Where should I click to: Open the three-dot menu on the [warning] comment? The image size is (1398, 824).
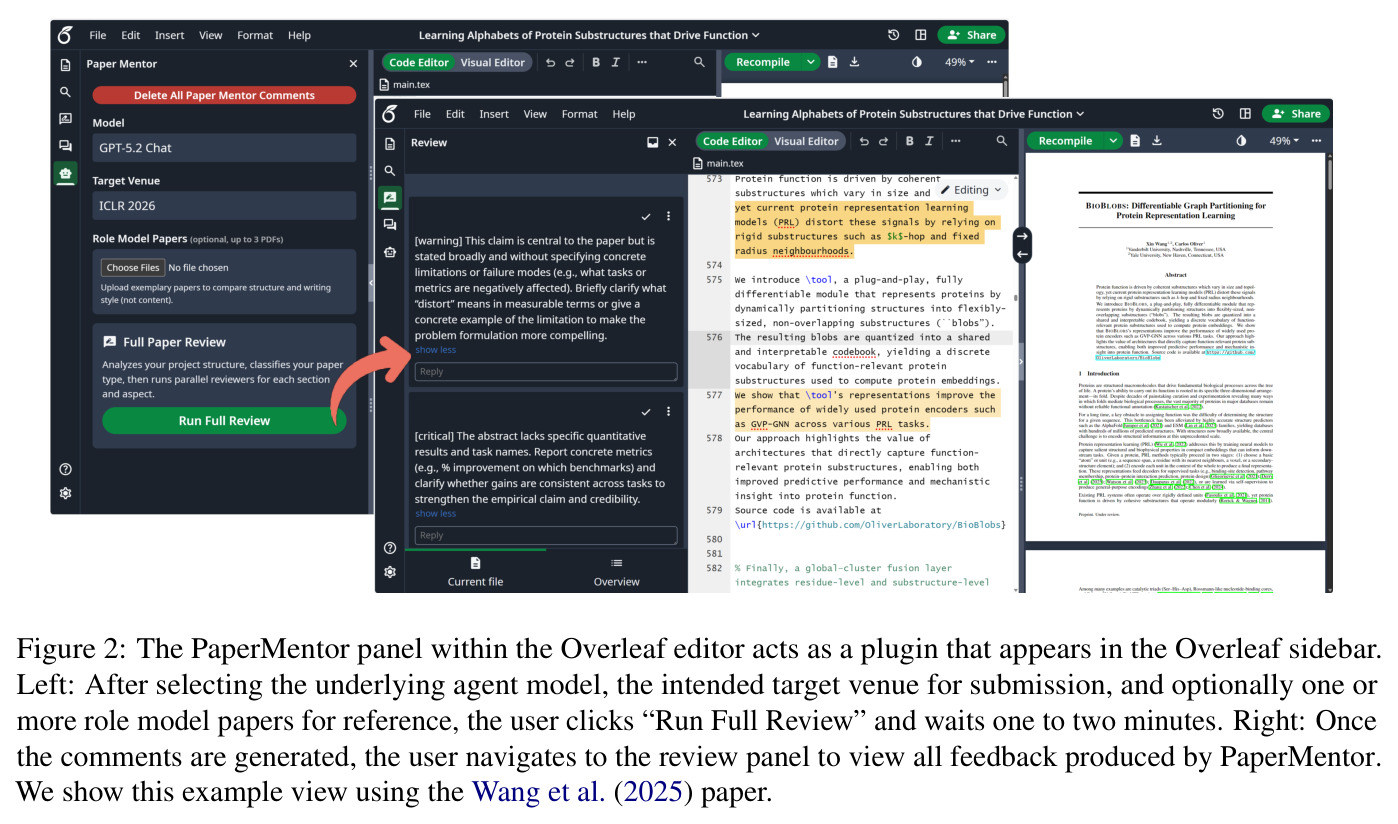pyautogui.click(x=669, y=216)
